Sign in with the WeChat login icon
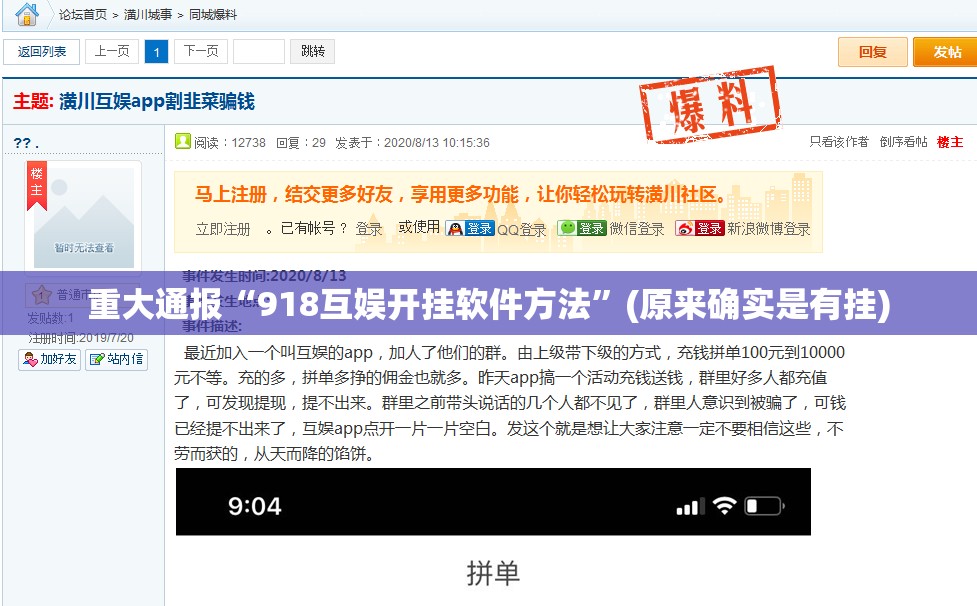Image resolution: width=977 pixels, height=606 pixels. coord(566,228)
